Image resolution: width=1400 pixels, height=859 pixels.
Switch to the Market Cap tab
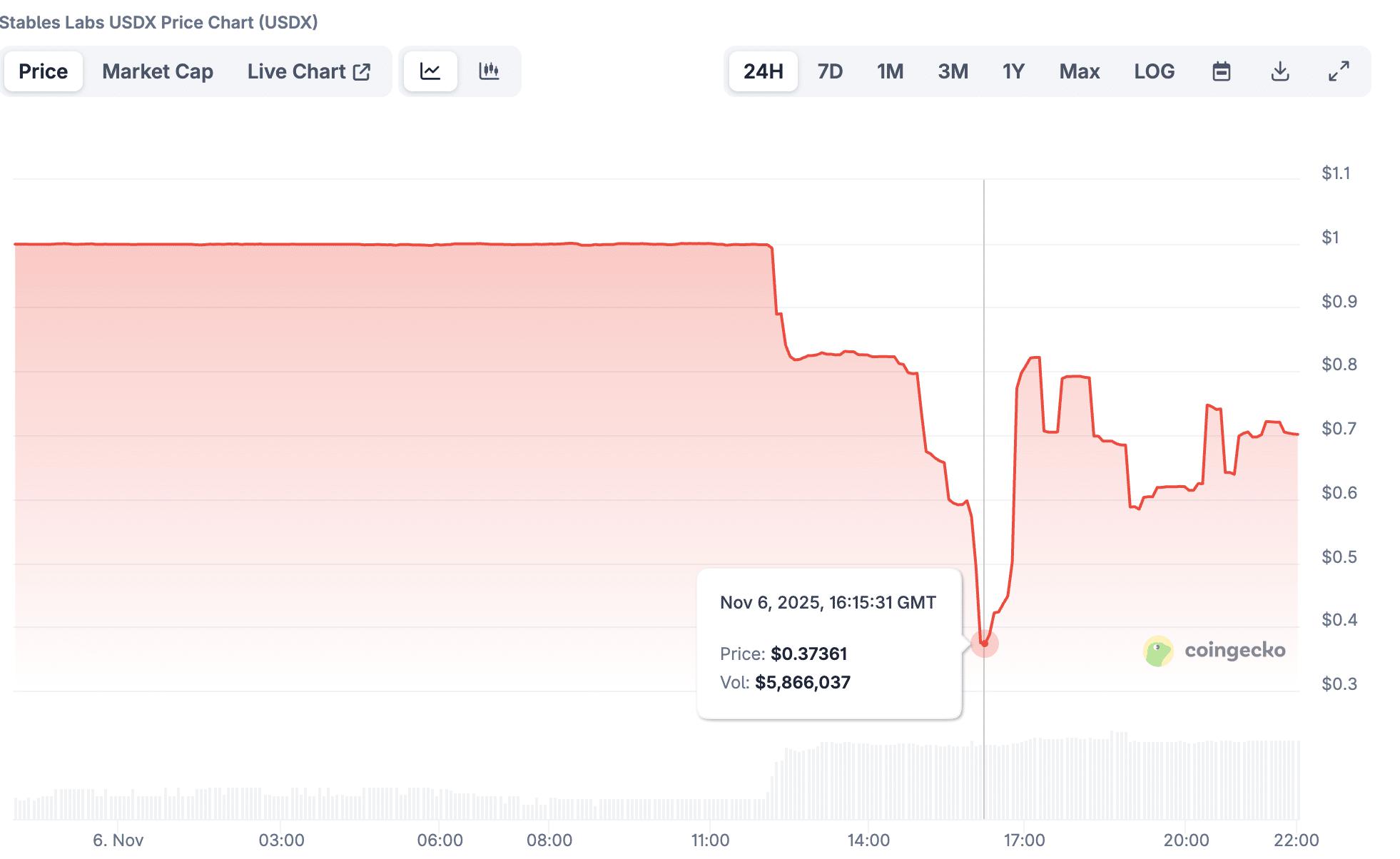[158, 71]
